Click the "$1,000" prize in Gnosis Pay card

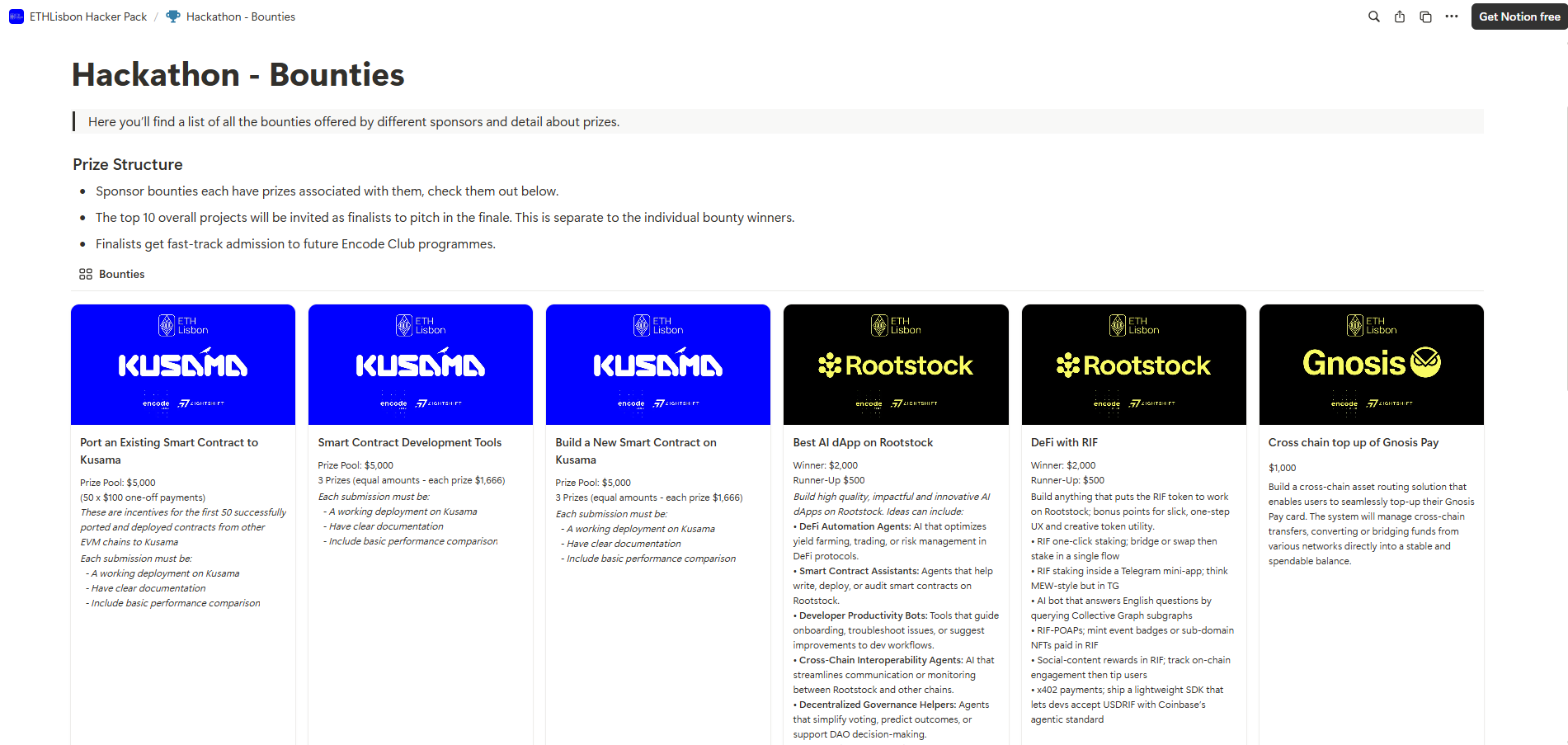click(x=1283, y=468)
